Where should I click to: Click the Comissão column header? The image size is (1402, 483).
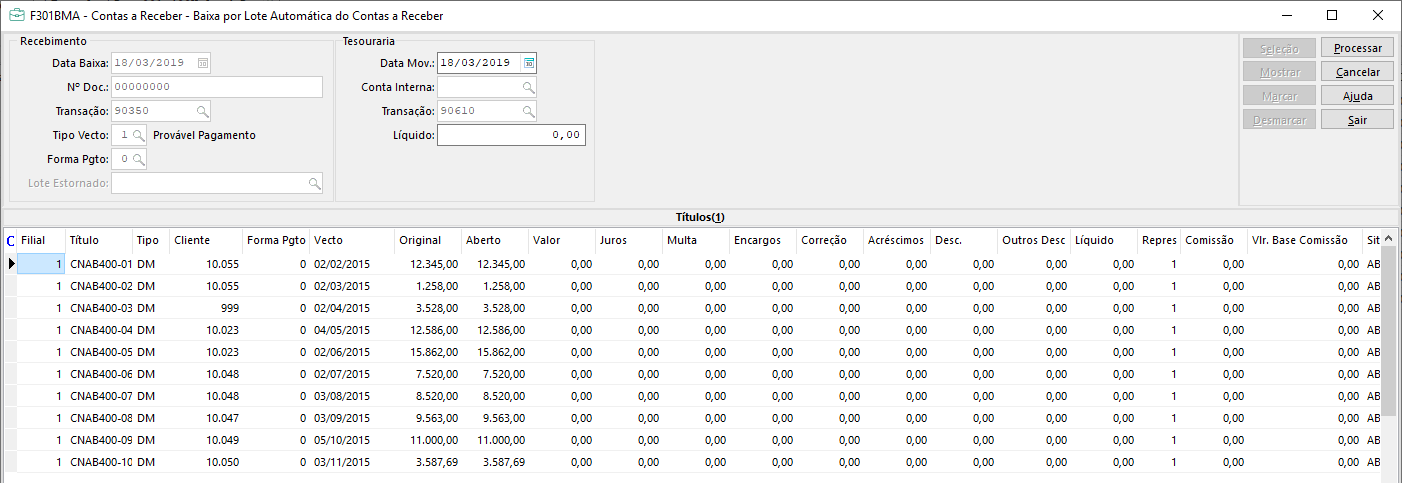tap(1214, 240)
